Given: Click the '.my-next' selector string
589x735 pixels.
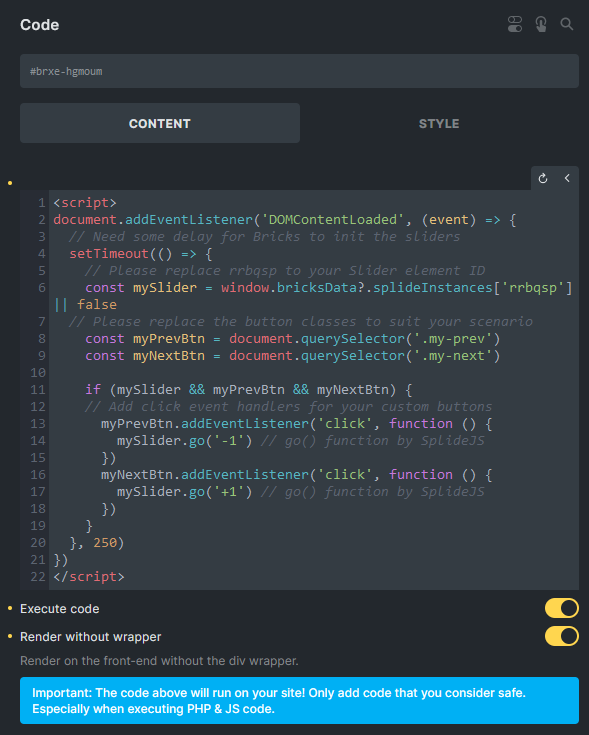Looking at the screenshot, I should tap(452, 356).
